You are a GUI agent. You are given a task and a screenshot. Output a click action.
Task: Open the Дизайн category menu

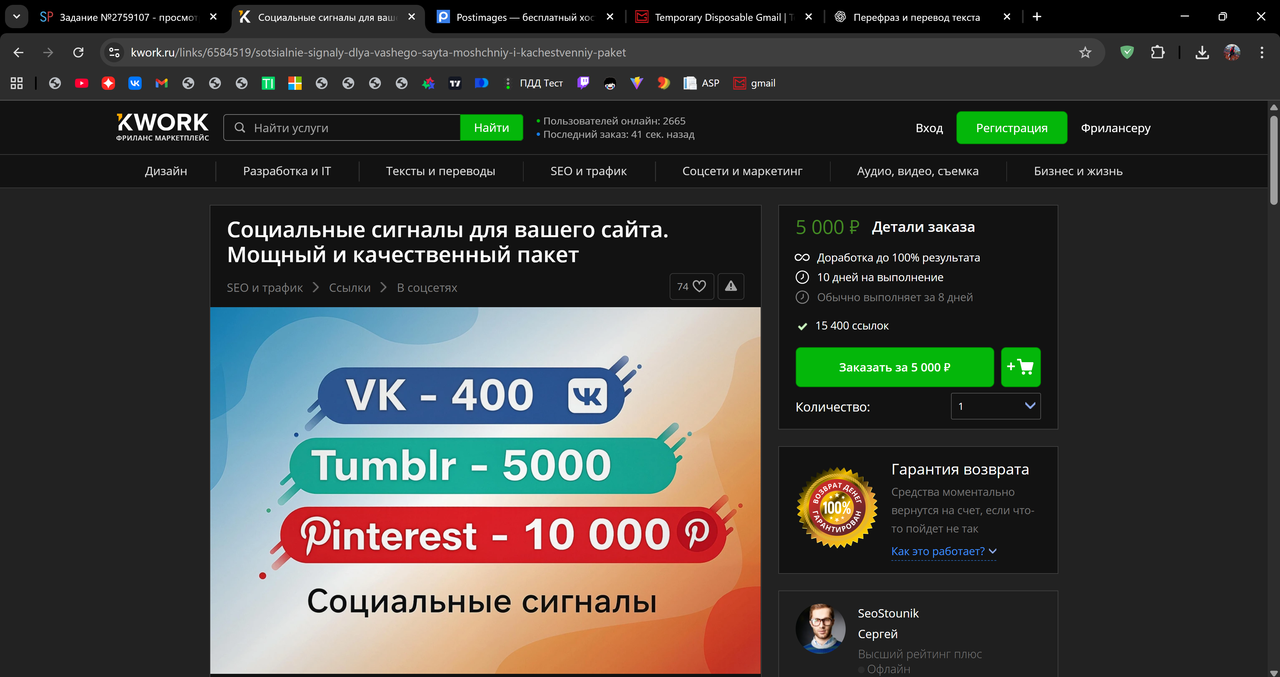(x=166, y=171)
